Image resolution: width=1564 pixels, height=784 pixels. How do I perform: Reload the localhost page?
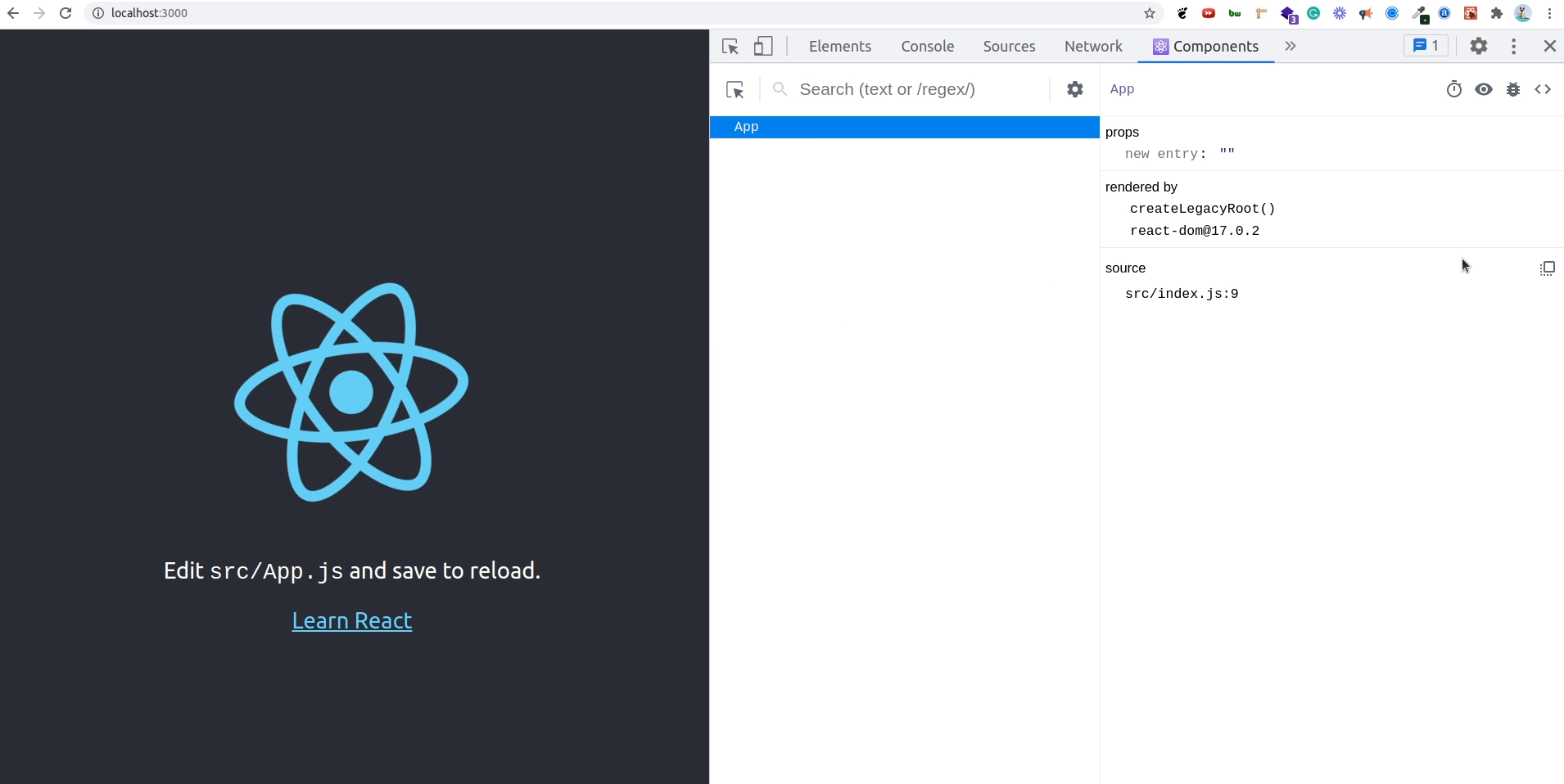pos(66,13)
